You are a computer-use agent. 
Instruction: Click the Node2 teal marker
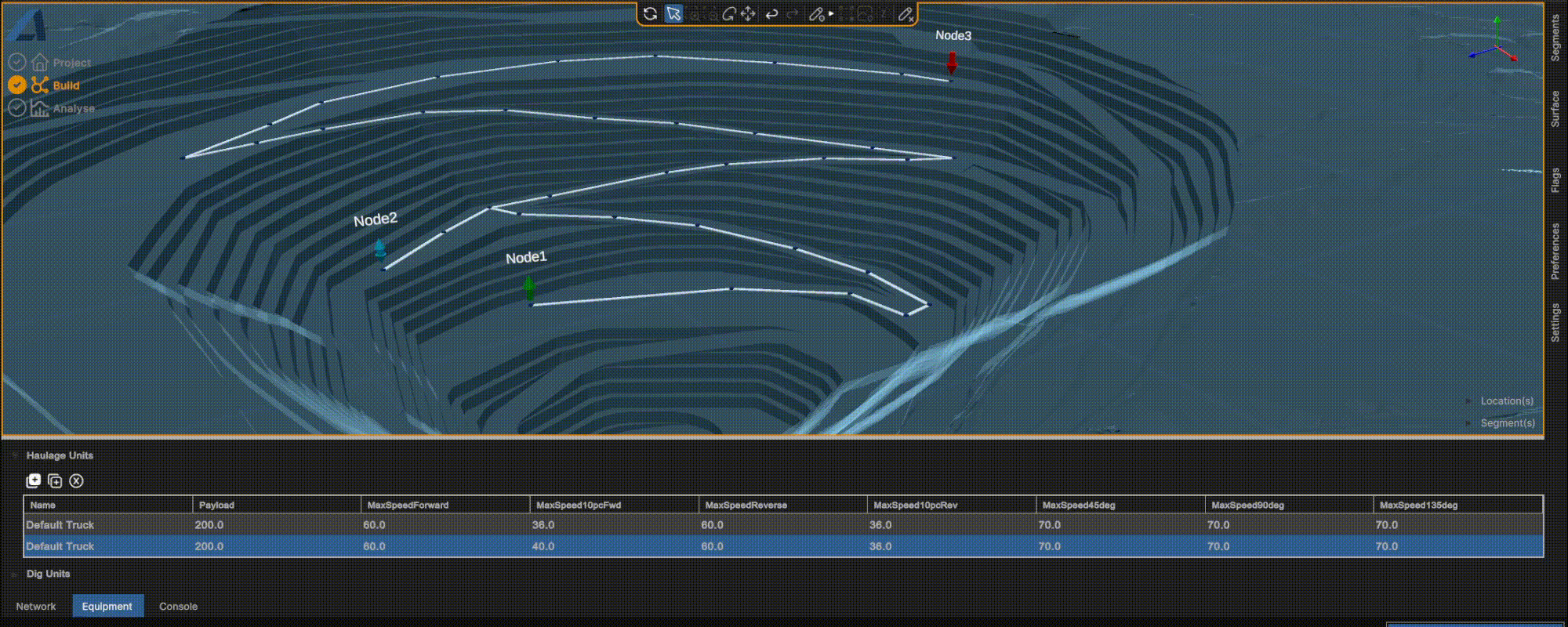pos(380,250)
